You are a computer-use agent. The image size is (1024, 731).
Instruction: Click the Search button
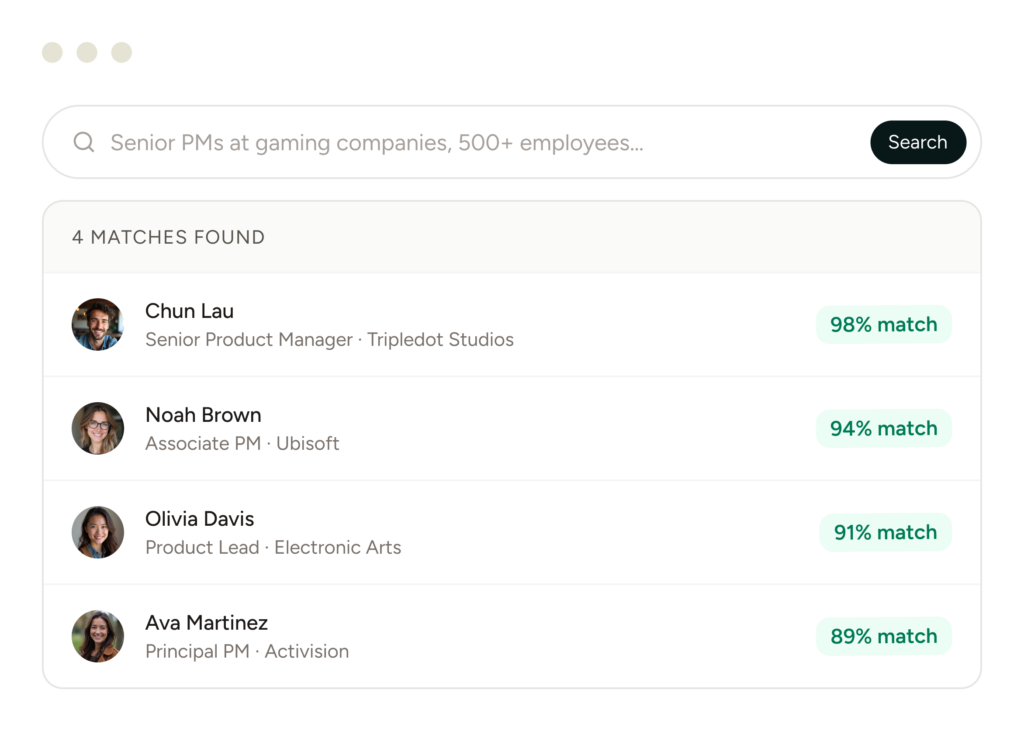point(917,142)
